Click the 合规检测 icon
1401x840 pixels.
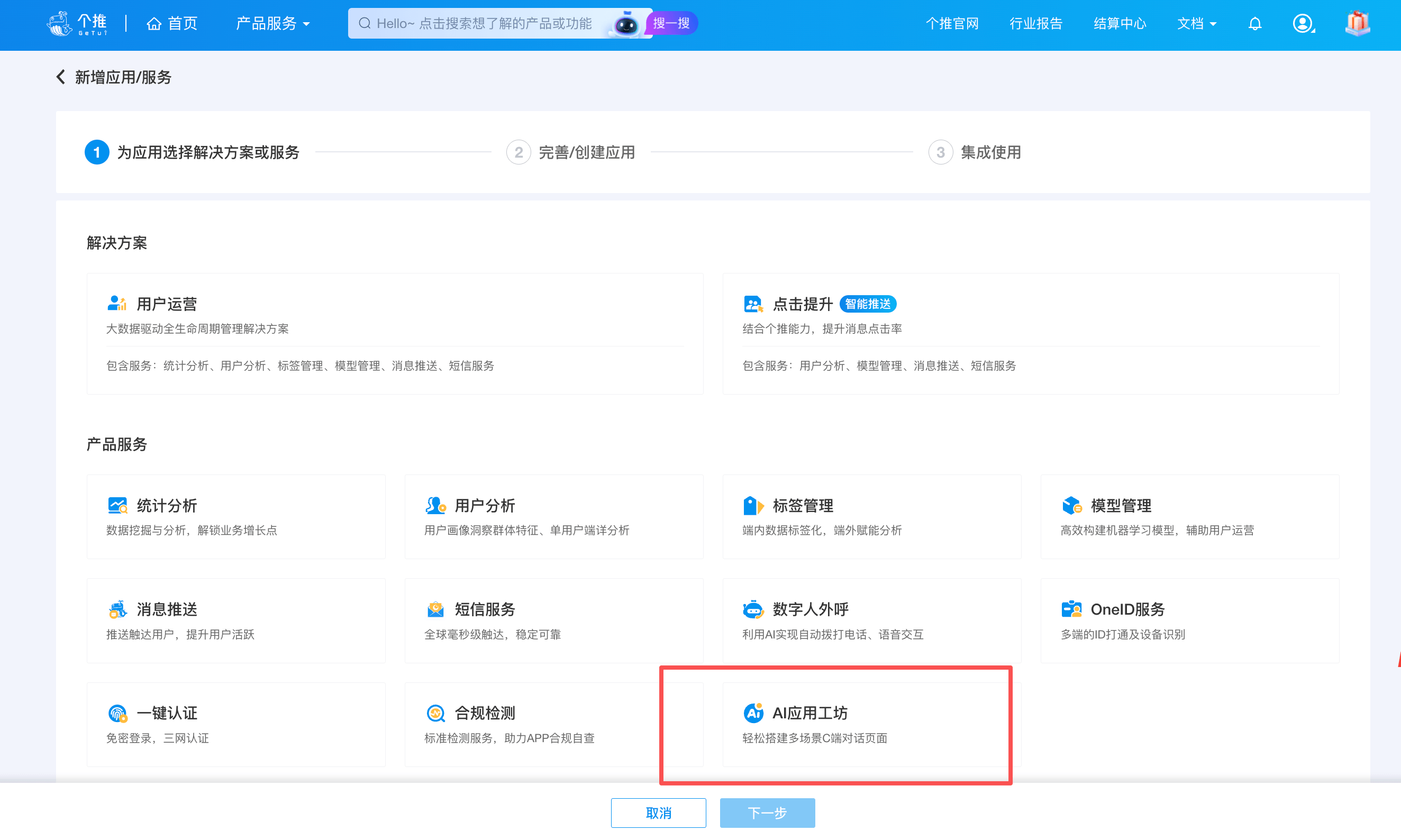click(x=435, y=713)
